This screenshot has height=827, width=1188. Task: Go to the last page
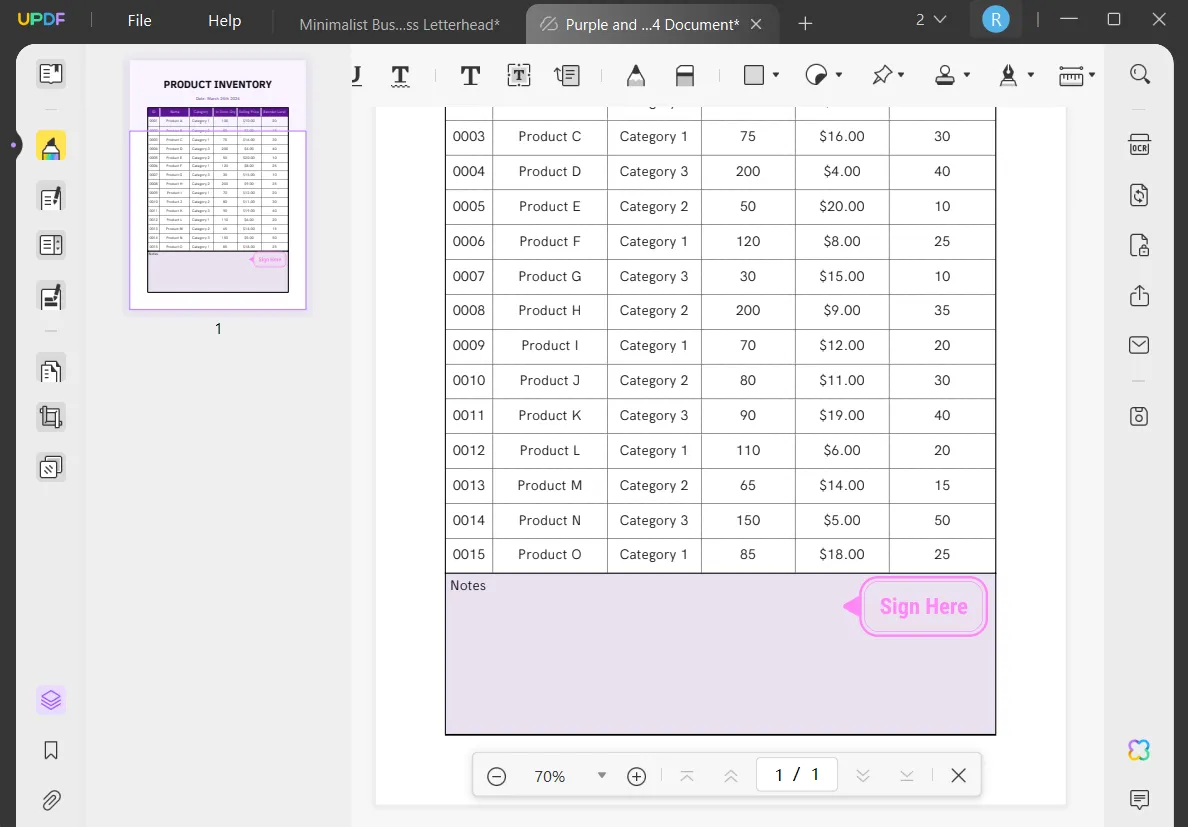pos(906,776)
